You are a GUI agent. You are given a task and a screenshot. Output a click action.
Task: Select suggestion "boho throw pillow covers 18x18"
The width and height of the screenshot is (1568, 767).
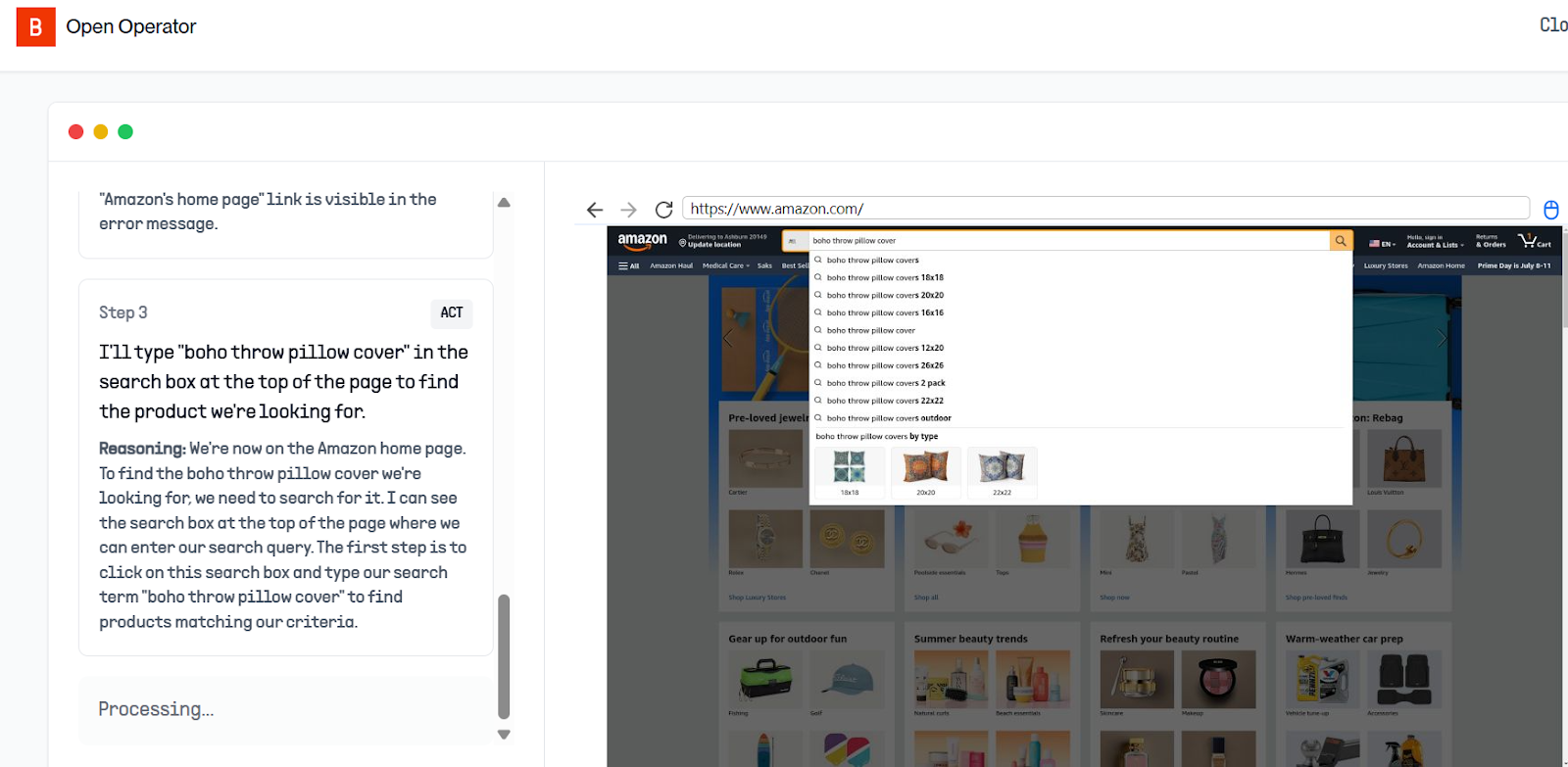(1081, 278)
